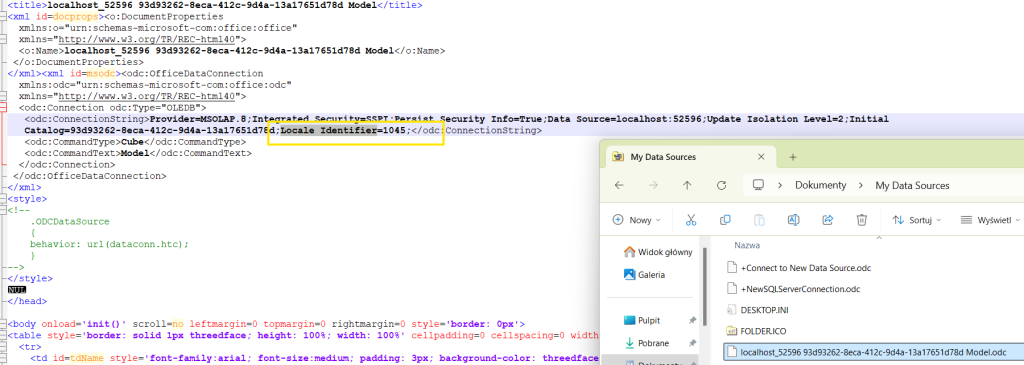Image resolution: width=1024 pixels, height=365 pixels.
Task: Open Pulpit in the sidebar
Action: point(642,321)
